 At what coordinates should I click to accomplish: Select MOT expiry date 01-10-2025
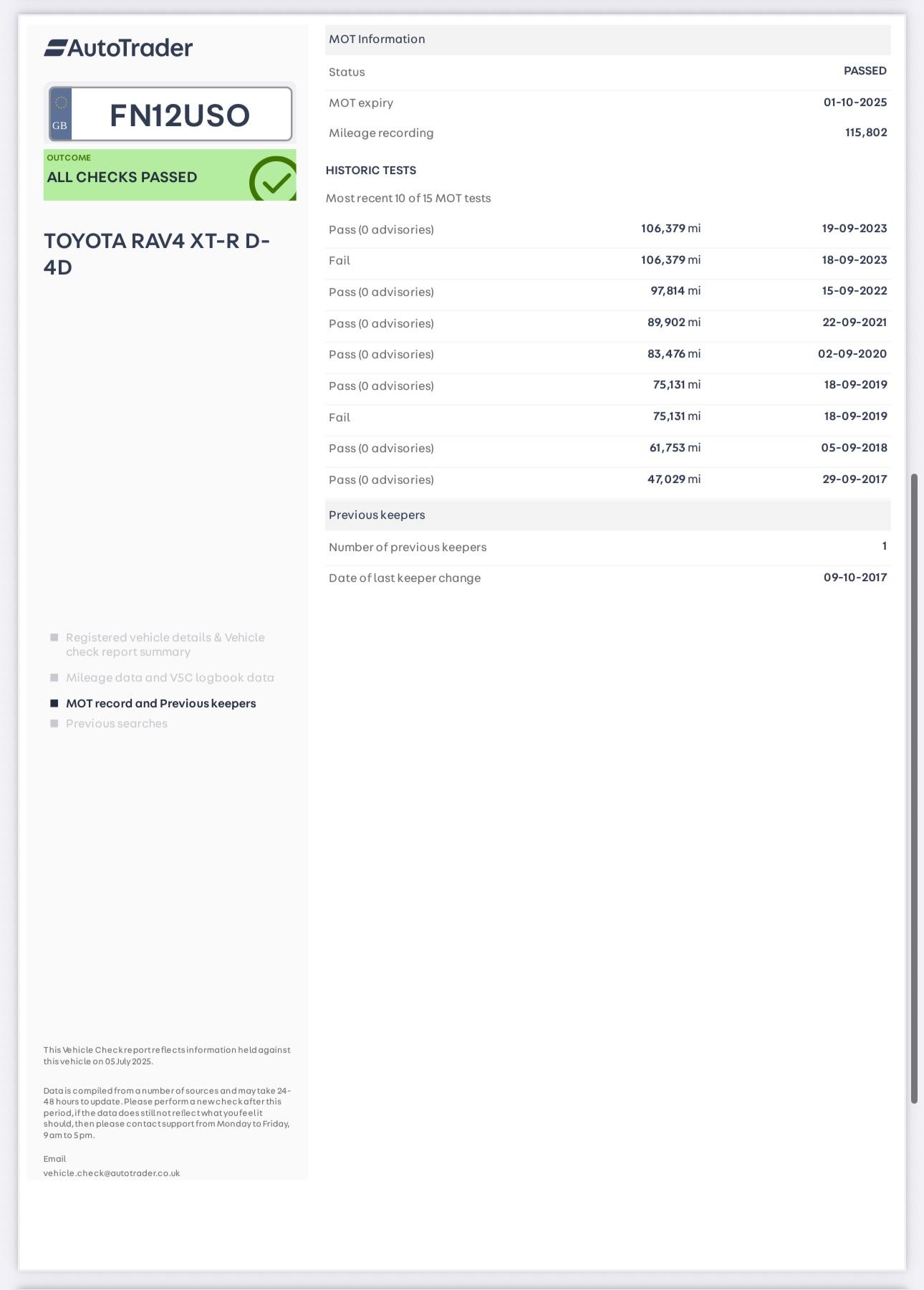(x=855, y=102)
